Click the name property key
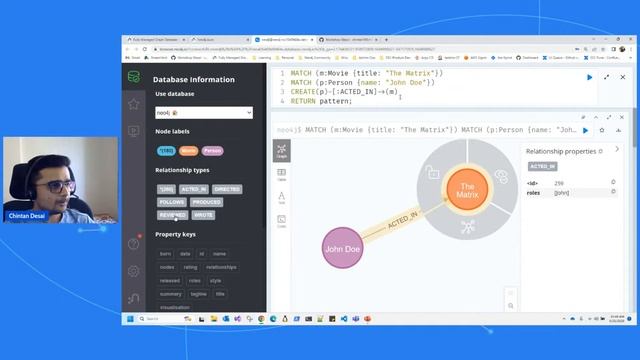The image size is (640, 360). pyautogui.click(x=219, y=254)
